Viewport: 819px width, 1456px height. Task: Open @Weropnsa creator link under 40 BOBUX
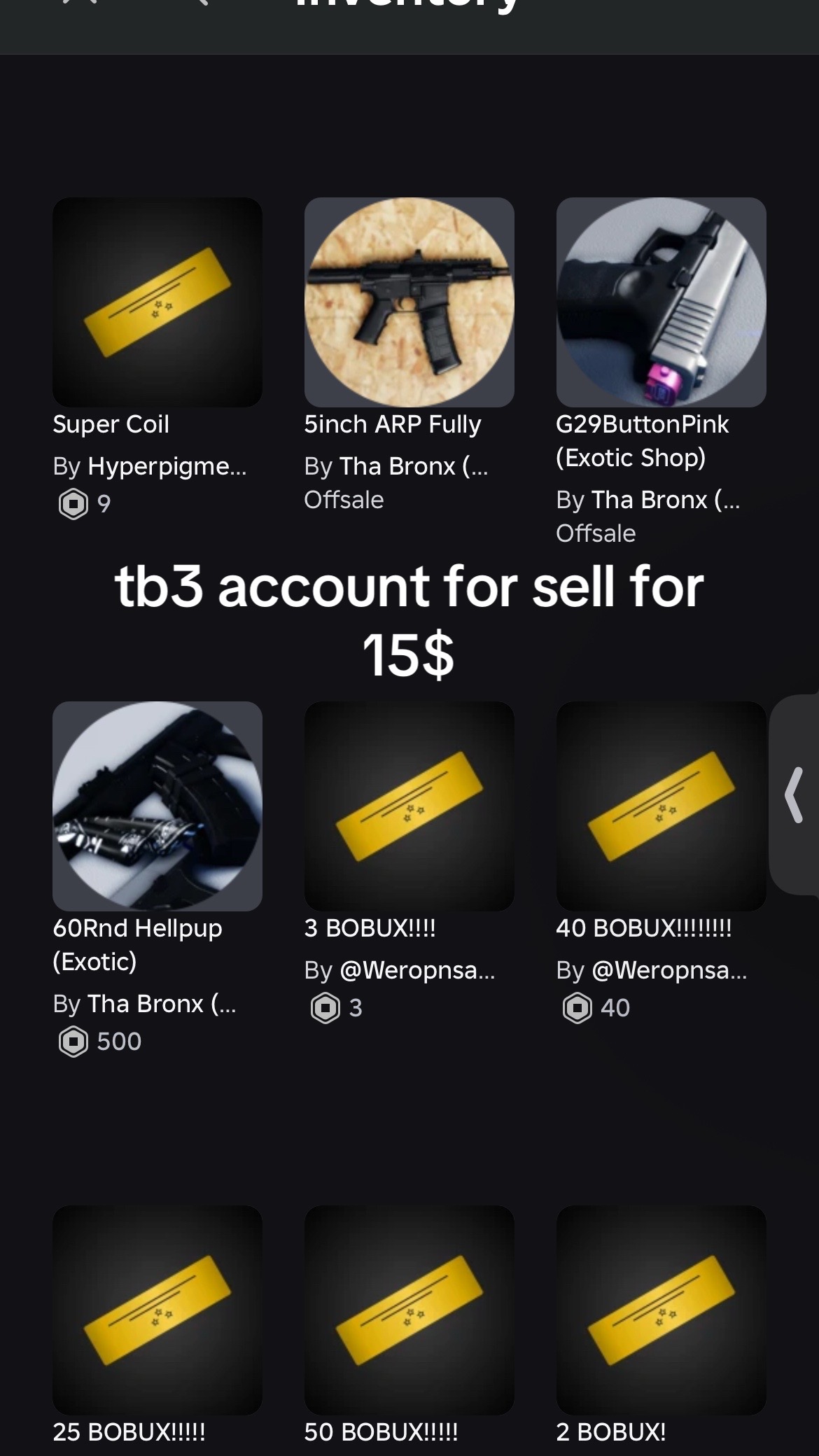pyautogui.click(x=669, y=970)
